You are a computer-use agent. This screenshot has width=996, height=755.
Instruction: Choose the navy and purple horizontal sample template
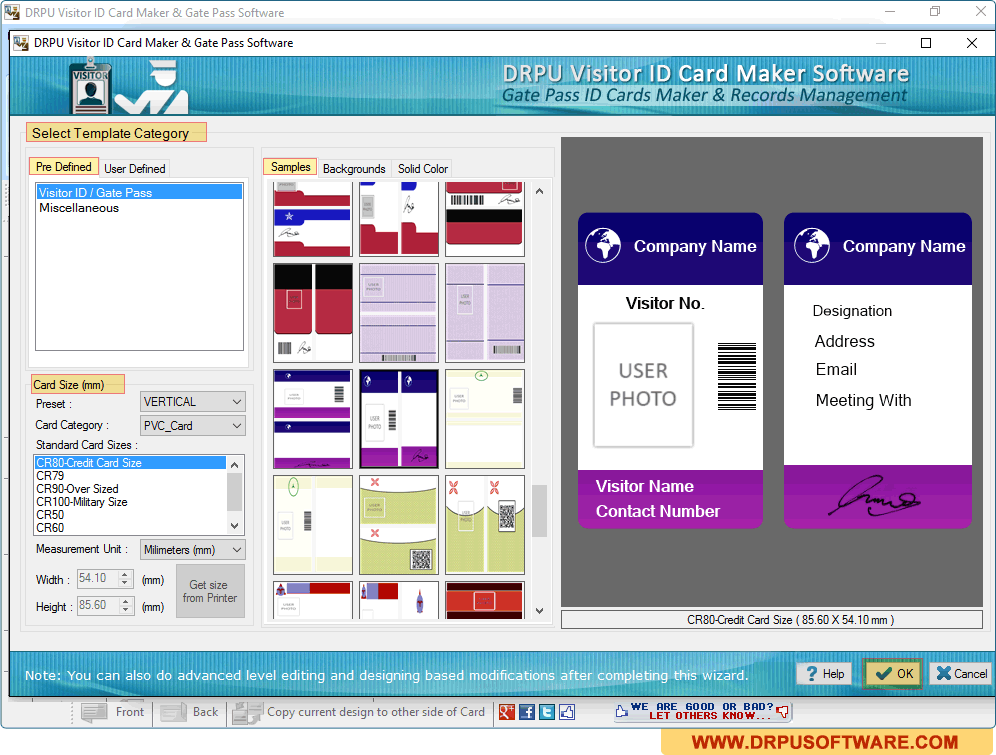pyautogui.click(x=313, y=419)
